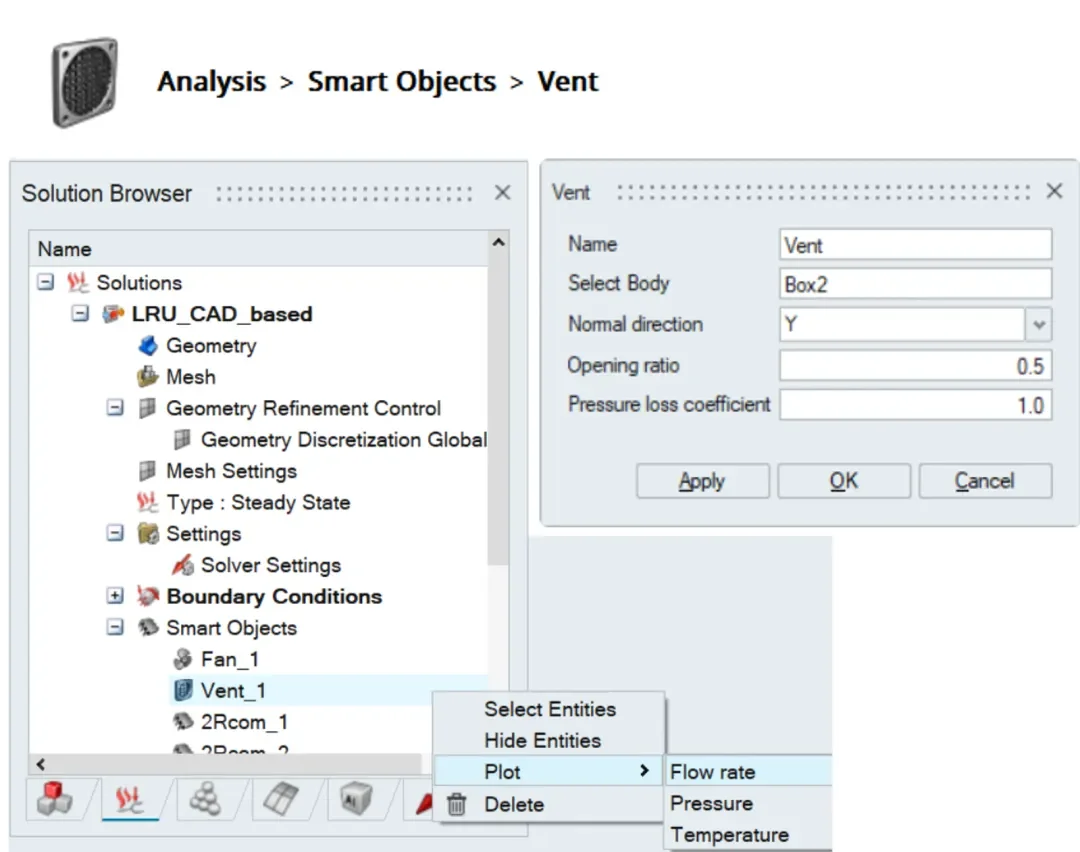Open the assembly cubes browser tab
1080x852 pixels.
[x=54, y=801]
